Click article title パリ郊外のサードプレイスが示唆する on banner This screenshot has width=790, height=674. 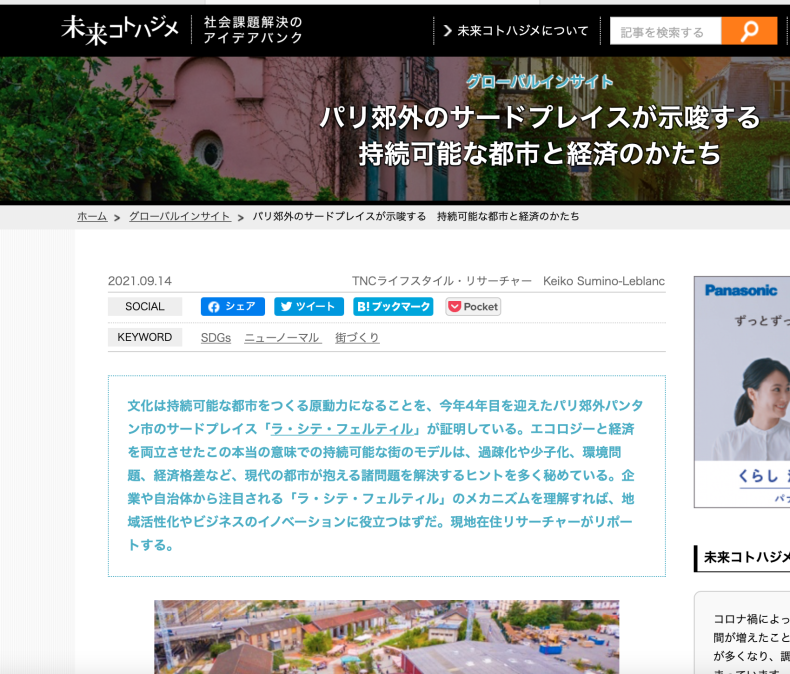539,117
